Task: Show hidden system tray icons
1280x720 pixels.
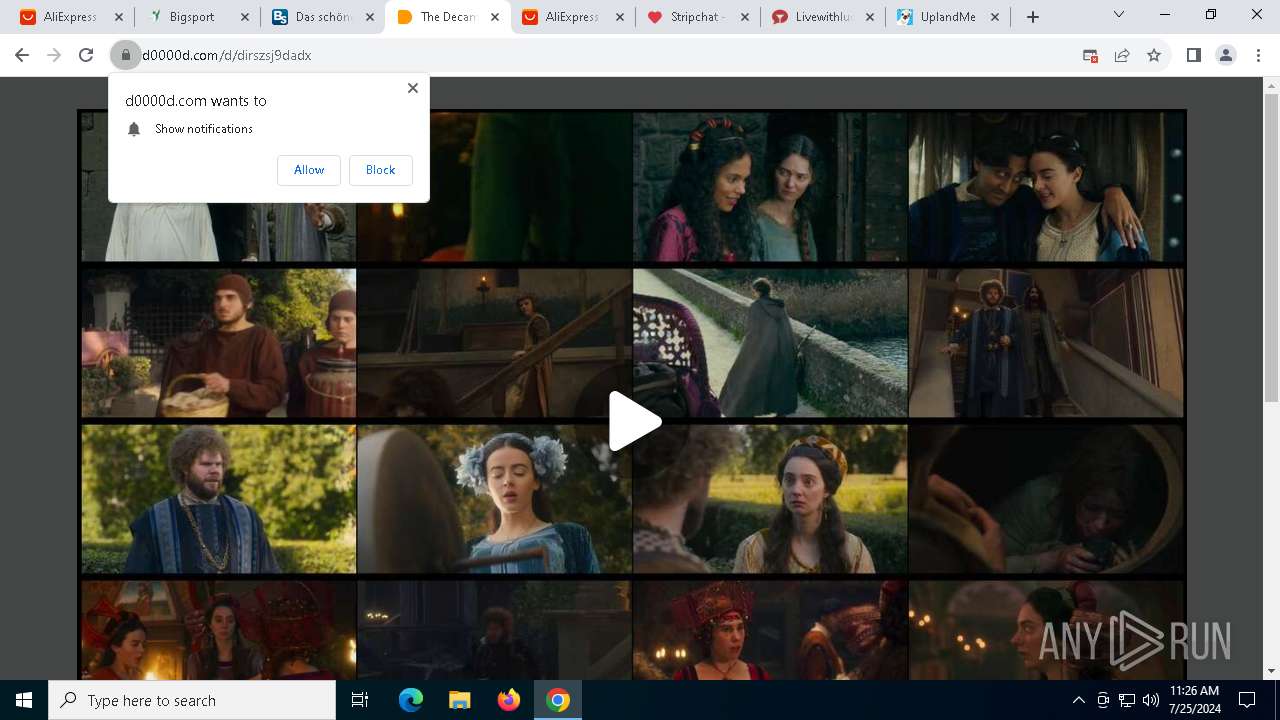Action: pyautogui.click(x=1078, y=700)
